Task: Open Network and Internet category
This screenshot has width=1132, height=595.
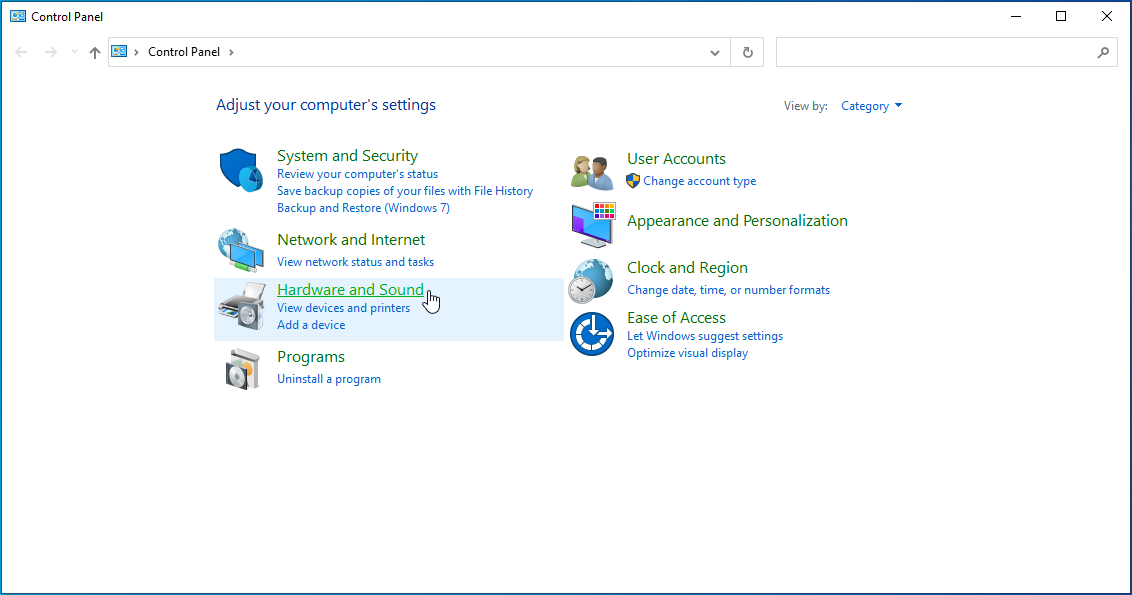Action: click(x=351, y=240)
